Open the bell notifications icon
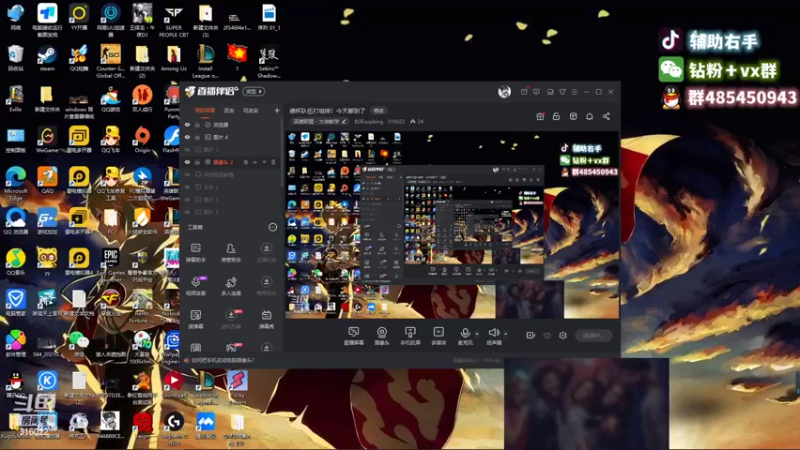The image size is (800, 450). [589, 116]
